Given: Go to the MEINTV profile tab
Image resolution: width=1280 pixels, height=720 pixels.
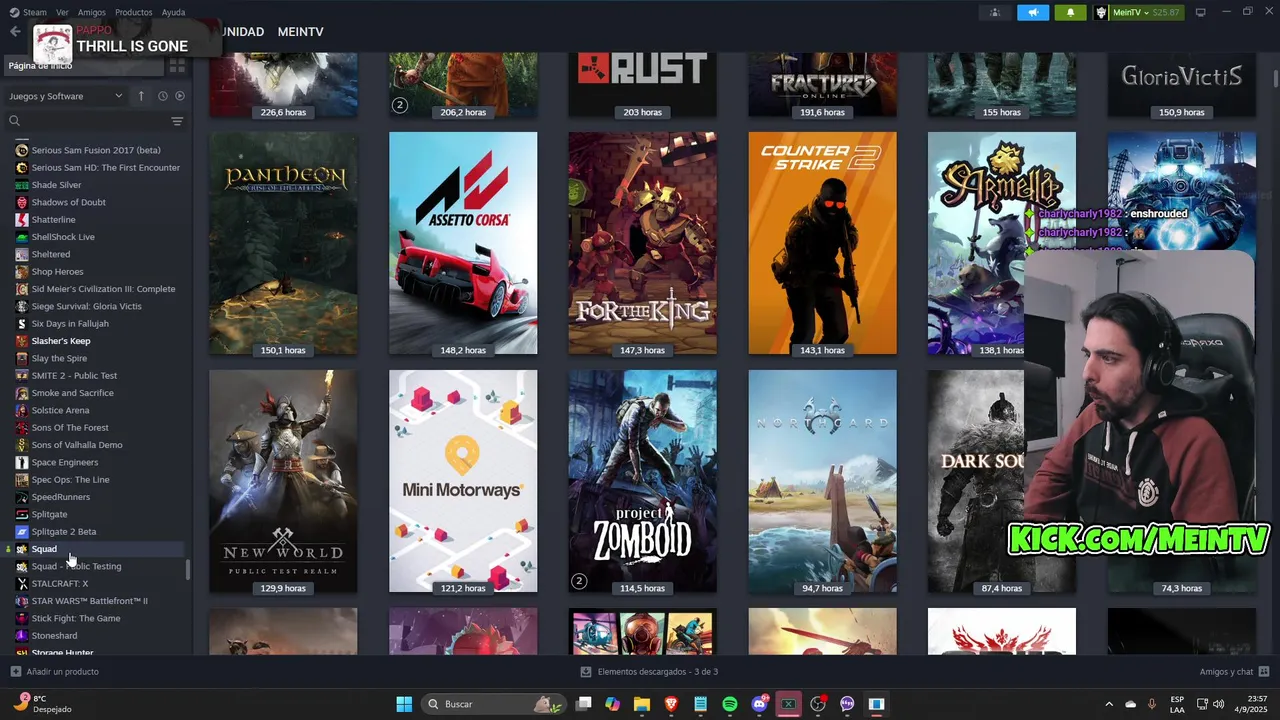Looking at the screenshot, I should point(300,32).
